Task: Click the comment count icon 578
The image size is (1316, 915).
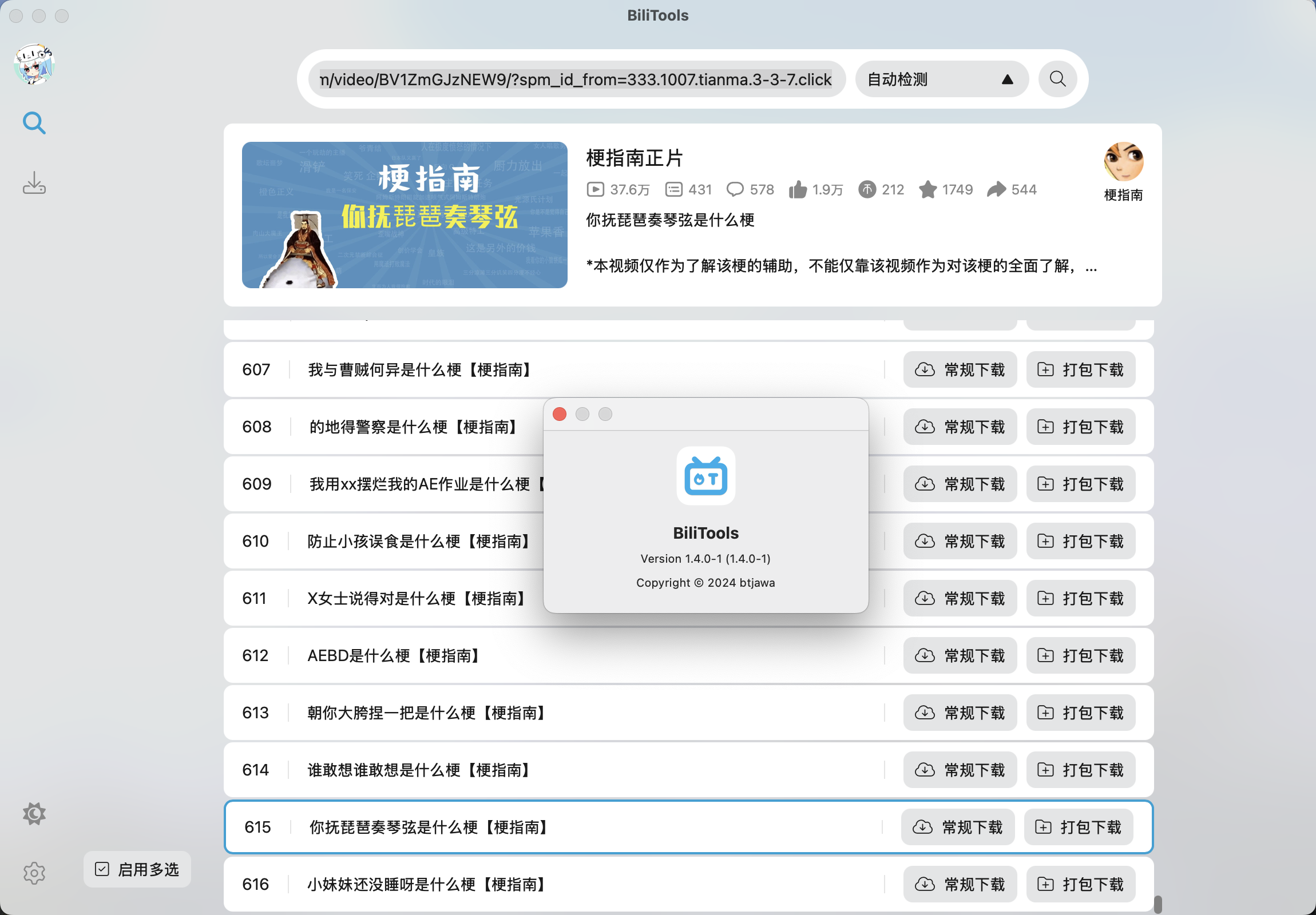Action: [735, 190]
